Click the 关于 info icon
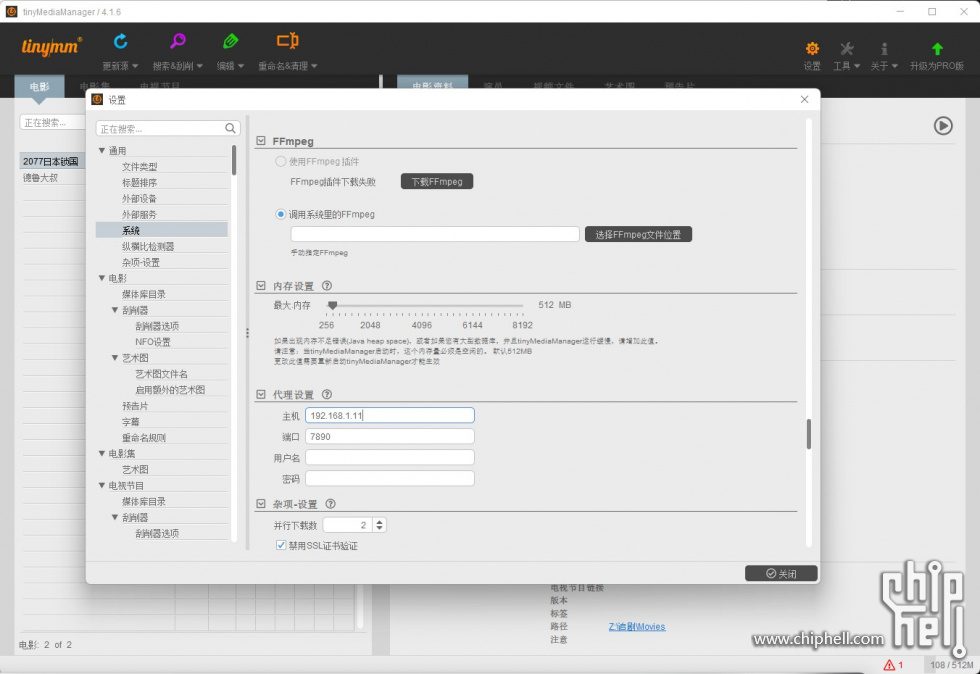Viewport: 980px width, 674px height. 884,48
